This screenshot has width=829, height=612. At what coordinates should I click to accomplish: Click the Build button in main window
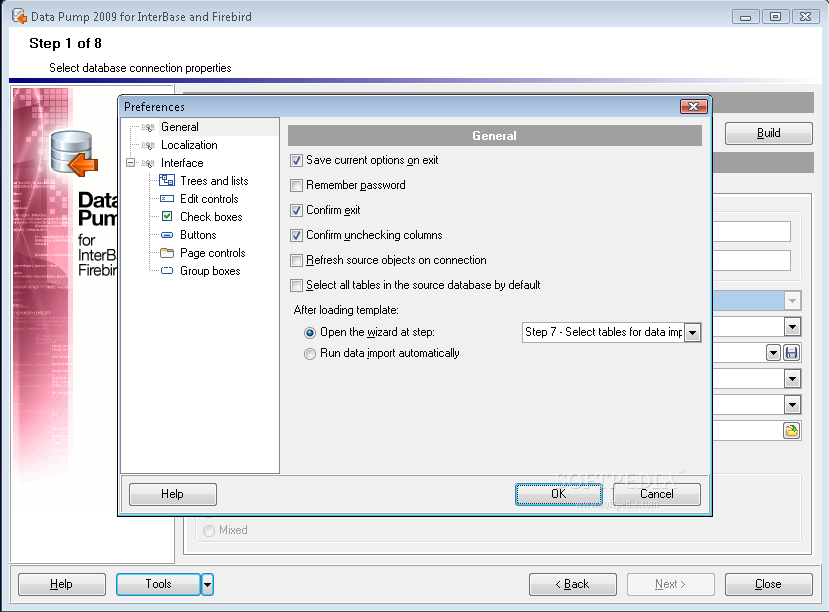tap(768, 133)
